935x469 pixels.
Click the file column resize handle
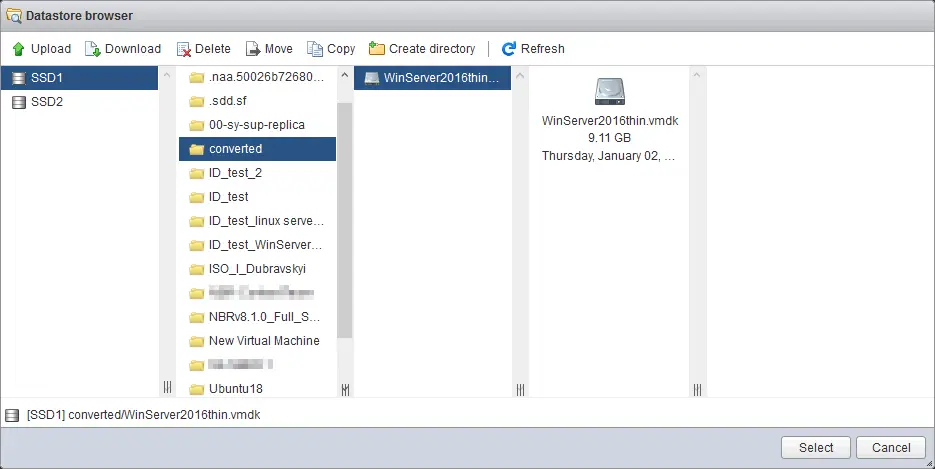(x=521, y=390)
